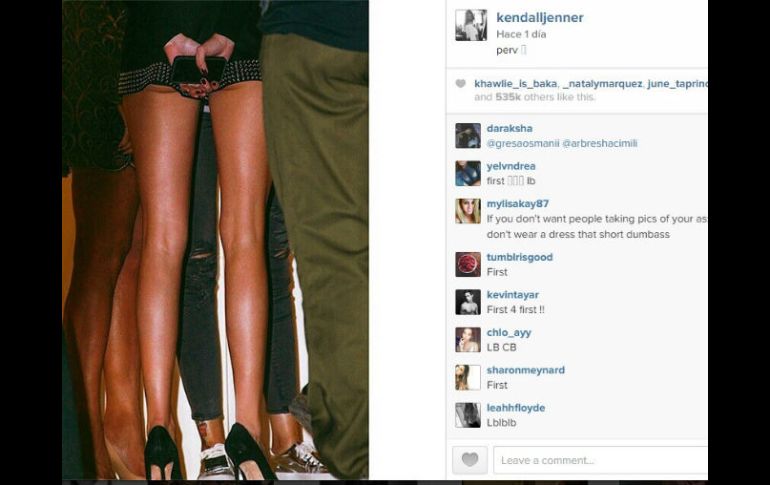Open the @arbreshacimili mention link
770x485 pixels.
pyautogui.click(x=600, y=143)
